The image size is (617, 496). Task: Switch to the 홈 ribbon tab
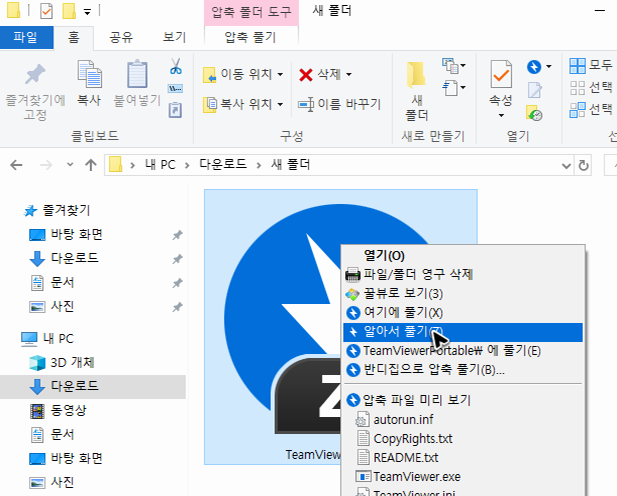74,37
